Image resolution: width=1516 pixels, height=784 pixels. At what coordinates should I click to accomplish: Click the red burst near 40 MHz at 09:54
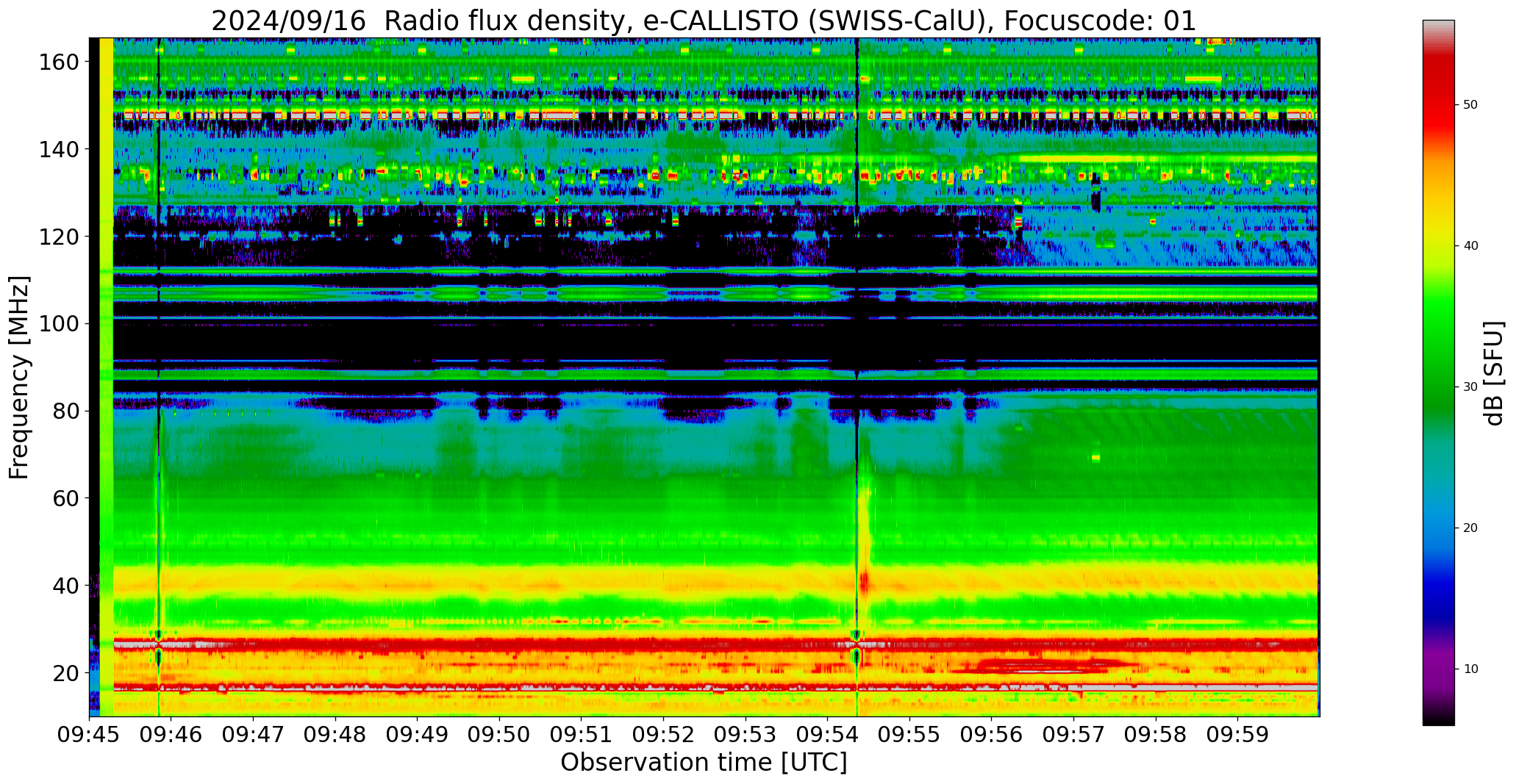864,581
